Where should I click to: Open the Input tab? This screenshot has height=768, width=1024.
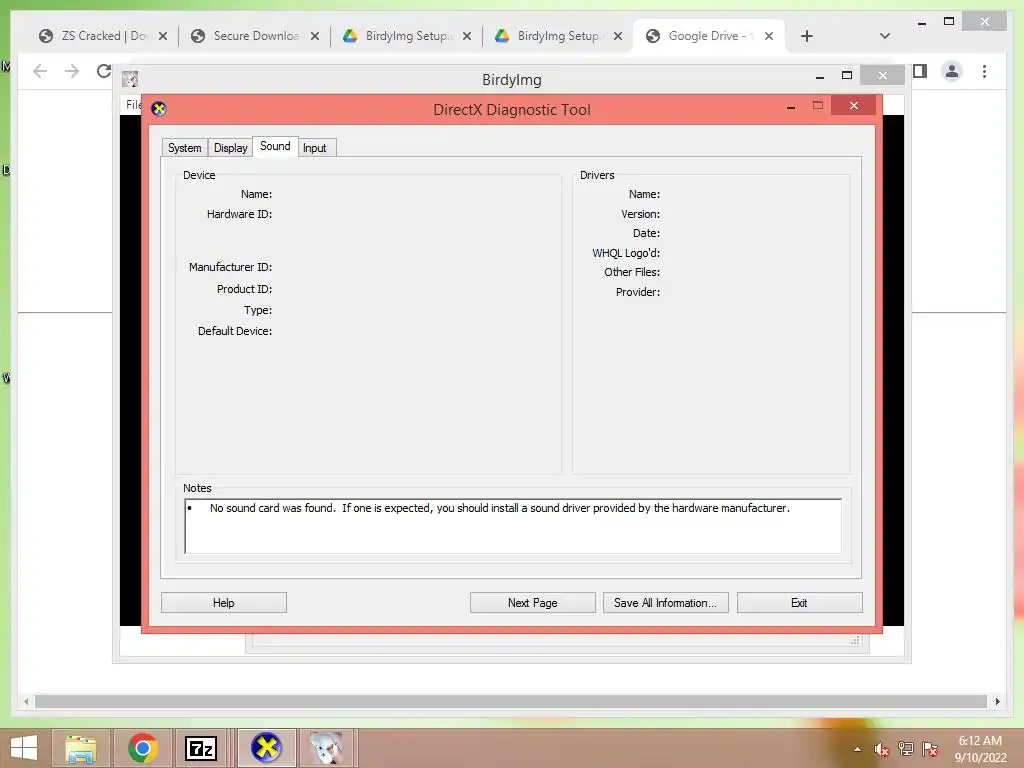317,148
